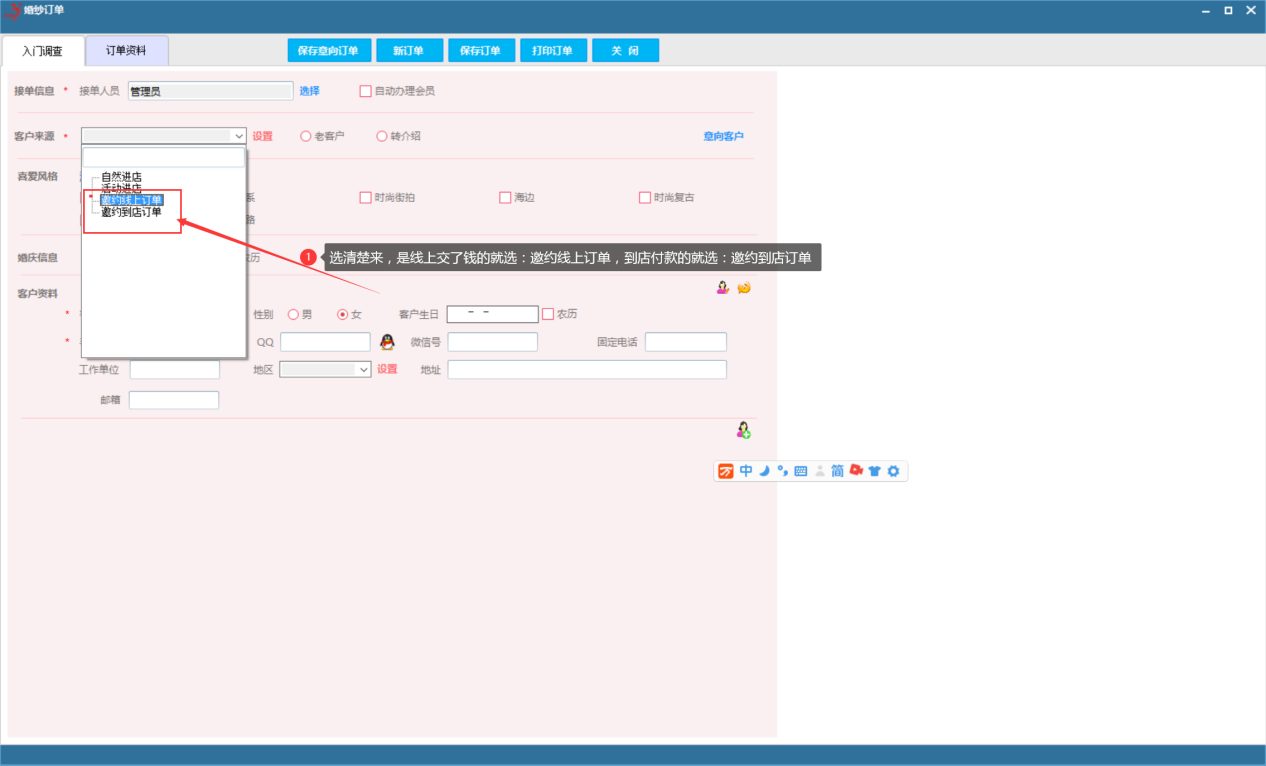Select the 男 gender radio button
This screenshot has width=1266, height=766.
tap(293, 314)
